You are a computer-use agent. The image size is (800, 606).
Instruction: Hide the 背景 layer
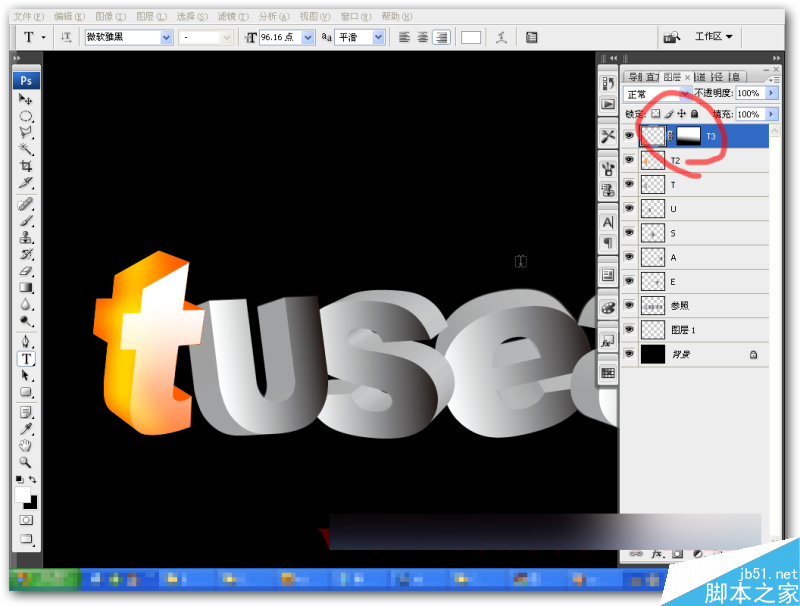[629, 354]
